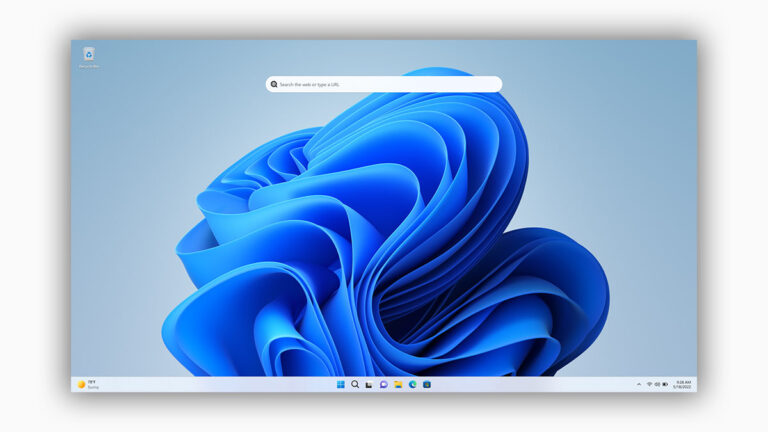The image size is (768, 432).
Task: Open the clock and date flyout
Action: click(x=682, y=384)
